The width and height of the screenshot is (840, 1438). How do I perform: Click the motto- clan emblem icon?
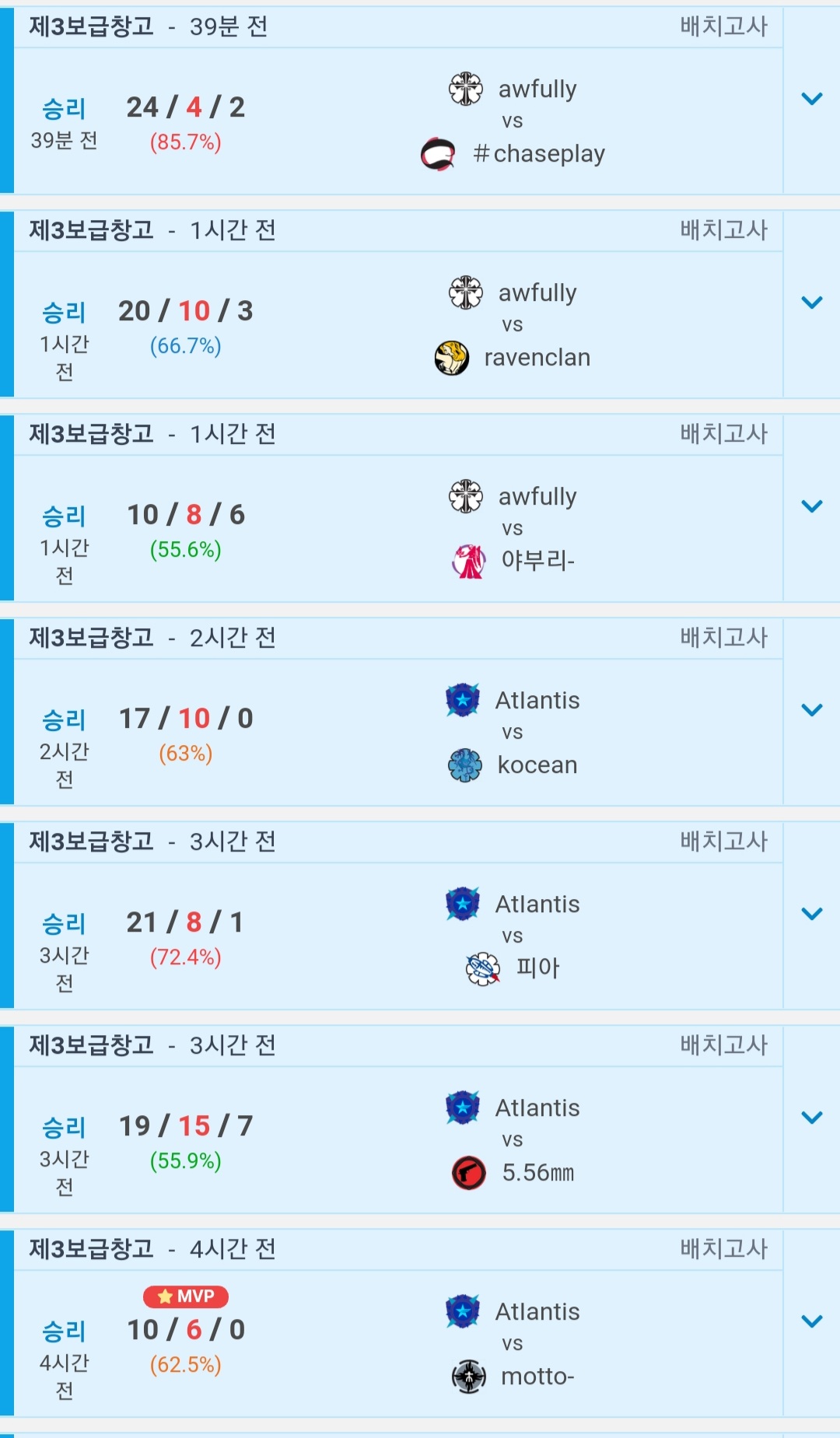click(468, 1377)
